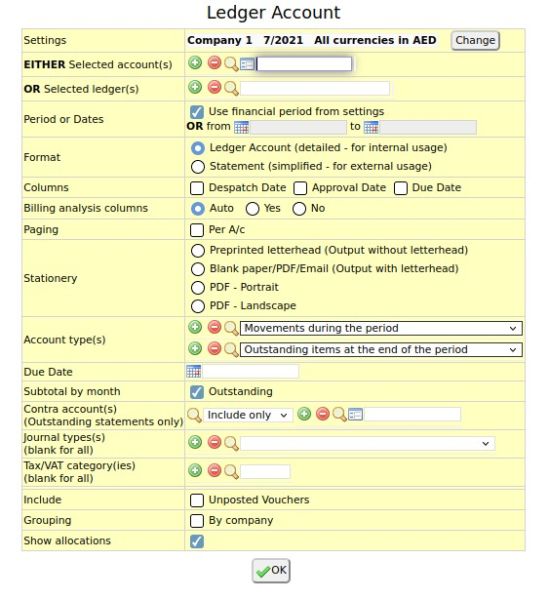549x600 pixels.
Task: Select Yes for billing analysis columns
Action: coord(253,209)
